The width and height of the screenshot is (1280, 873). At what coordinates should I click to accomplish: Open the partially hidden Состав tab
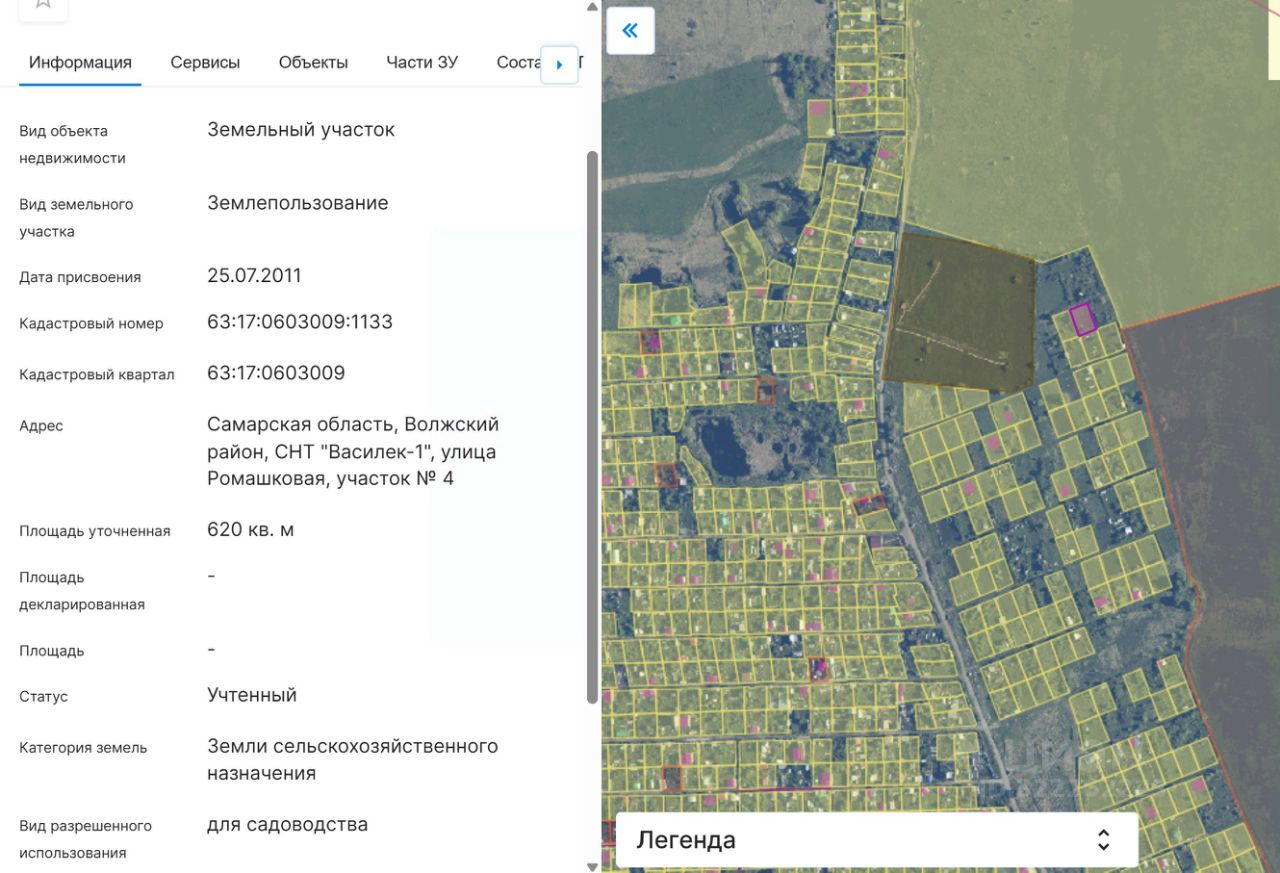tap(518, 62)
